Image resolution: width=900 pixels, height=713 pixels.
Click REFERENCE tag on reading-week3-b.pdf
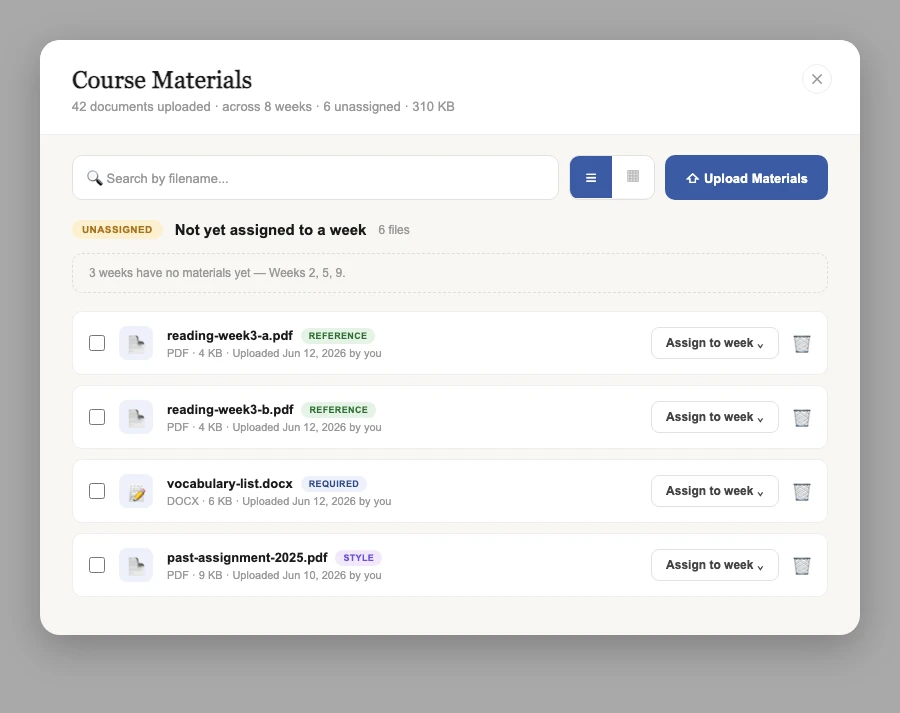[x=338, y=410]
